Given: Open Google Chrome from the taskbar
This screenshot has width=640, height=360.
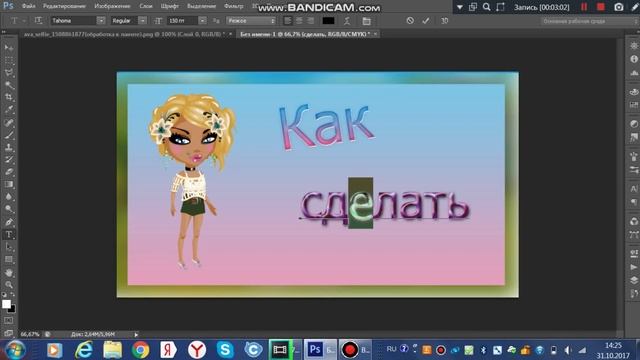Looking at the screenshot, I should click(x=140, y=350).
